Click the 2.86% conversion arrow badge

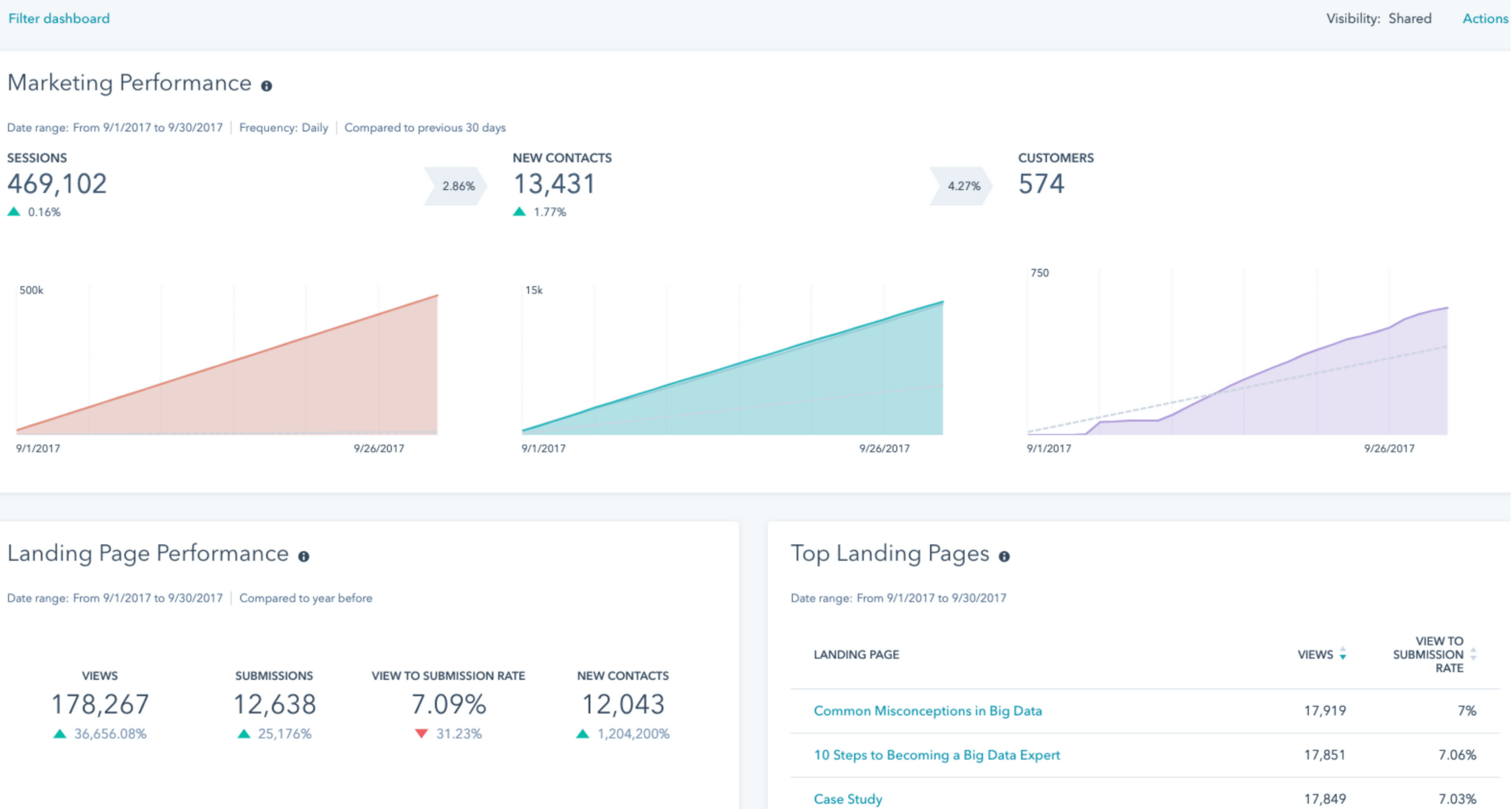click(456, 186)
